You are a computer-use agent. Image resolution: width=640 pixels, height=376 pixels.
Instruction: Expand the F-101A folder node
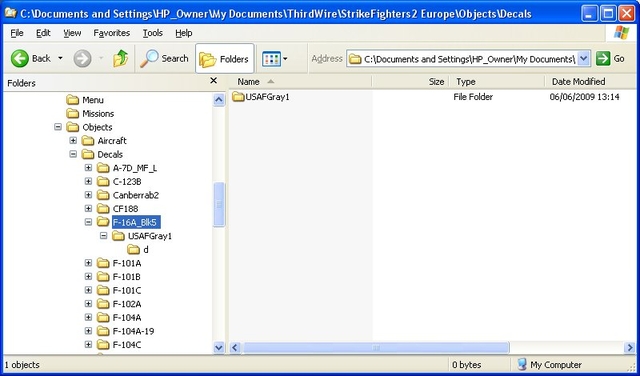click(88, 263)
